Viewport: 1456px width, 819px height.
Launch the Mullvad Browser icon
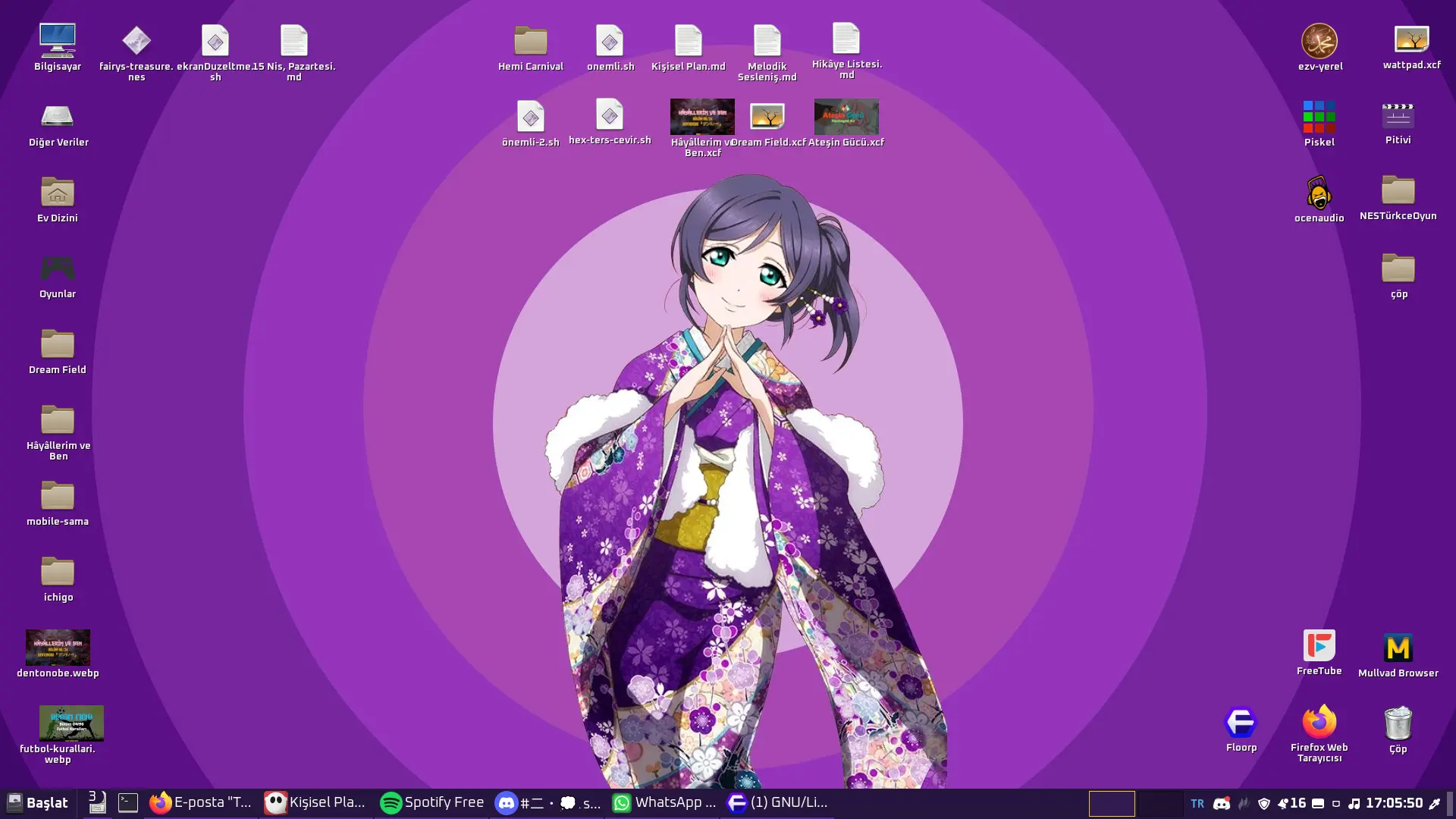click(x=1398, y=648)
